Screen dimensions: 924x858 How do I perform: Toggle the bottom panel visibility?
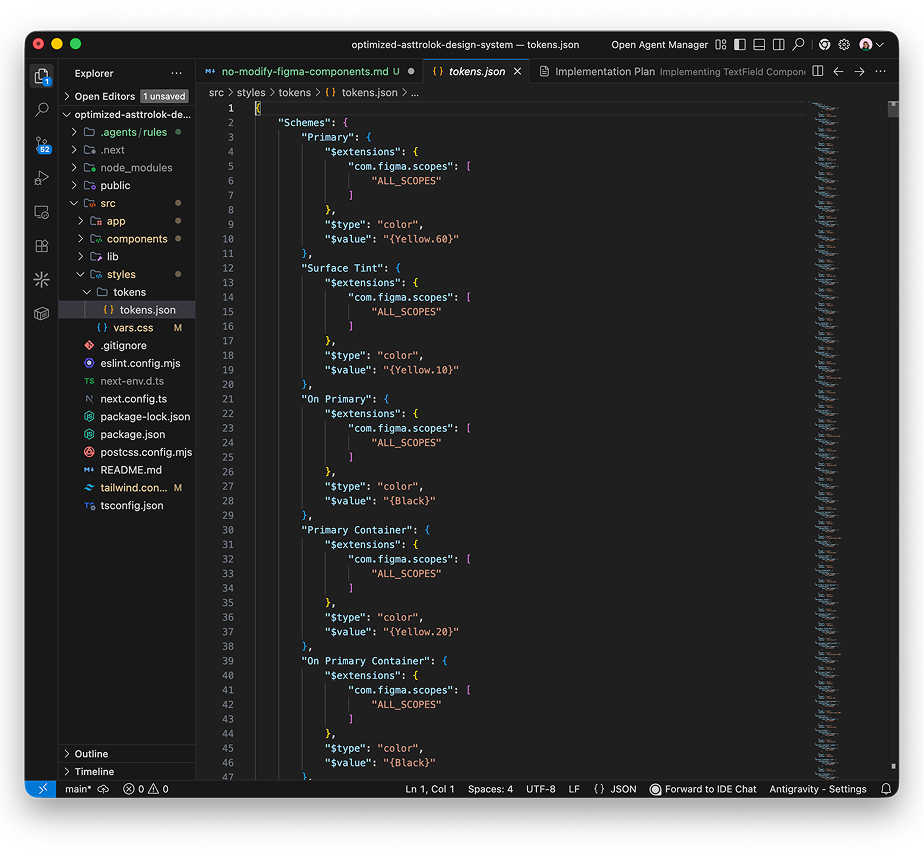click(x=759, y=45)
